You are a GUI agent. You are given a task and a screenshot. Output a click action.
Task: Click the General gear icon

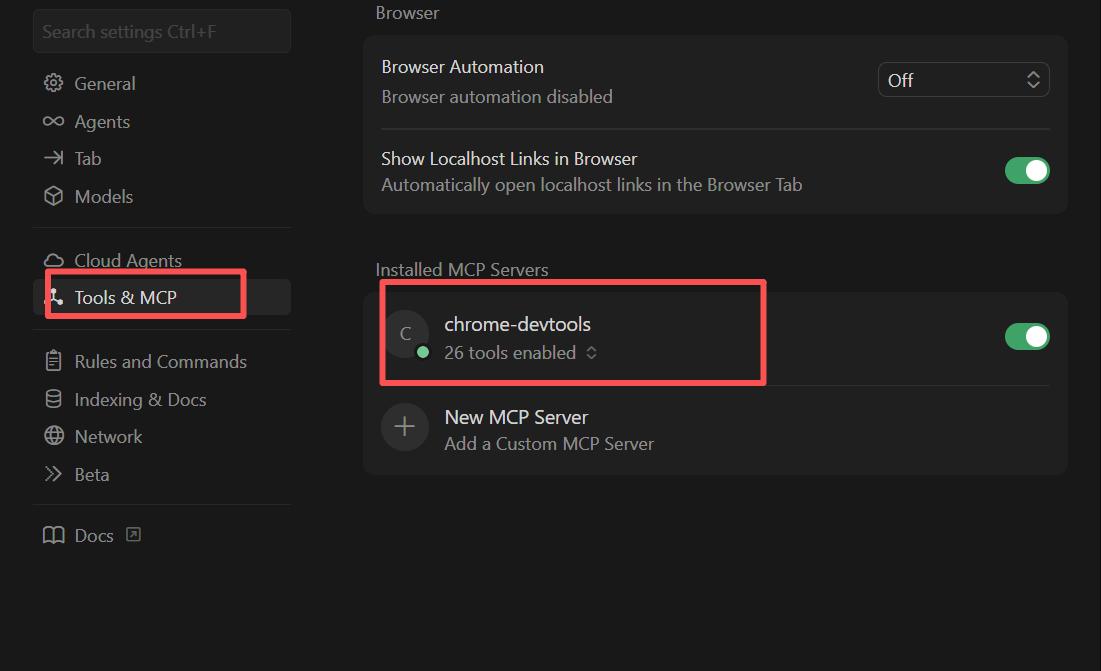click(53, 84)
